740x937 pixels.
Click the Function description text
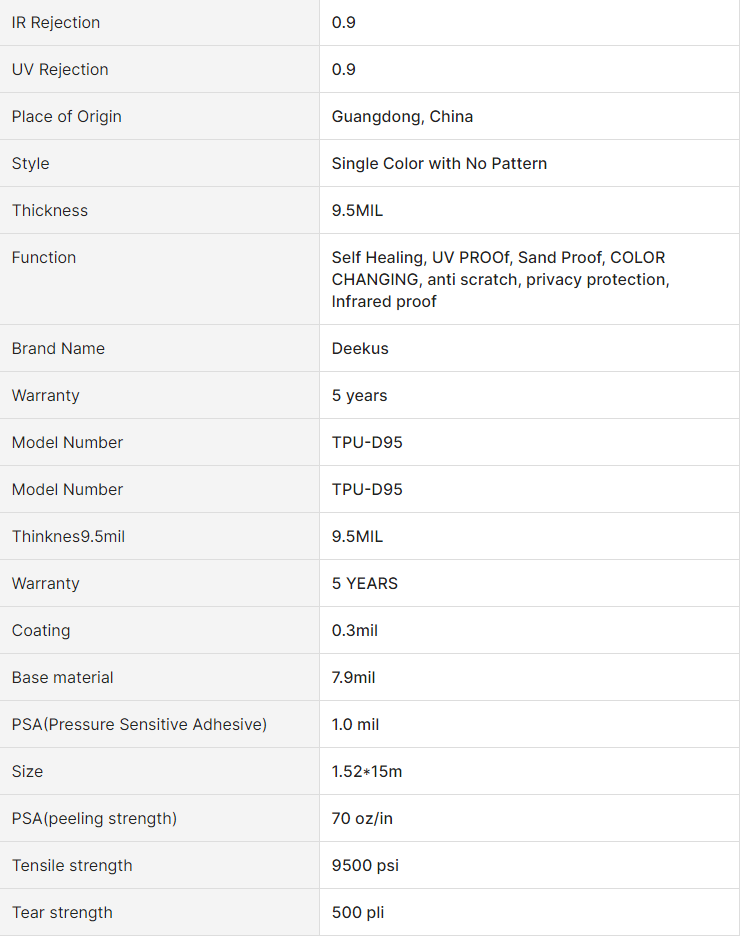[500, 279]
